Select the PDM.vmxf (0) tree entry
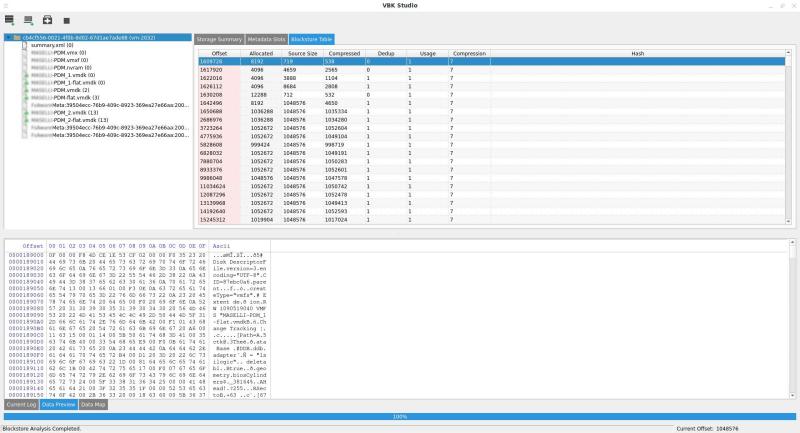Image resolution: width=800 pixels, height=433 pixels. coord(59,60)
